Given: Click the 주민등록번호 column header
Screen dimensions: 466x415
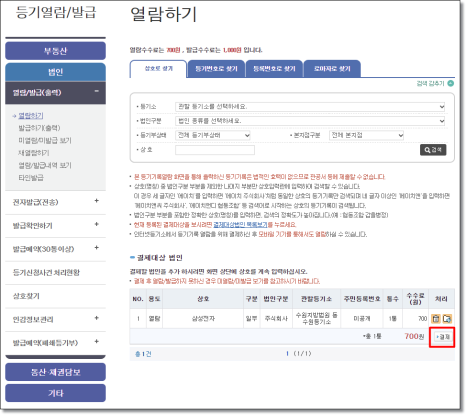Looking at the screenshot, I should pos(362,299).
